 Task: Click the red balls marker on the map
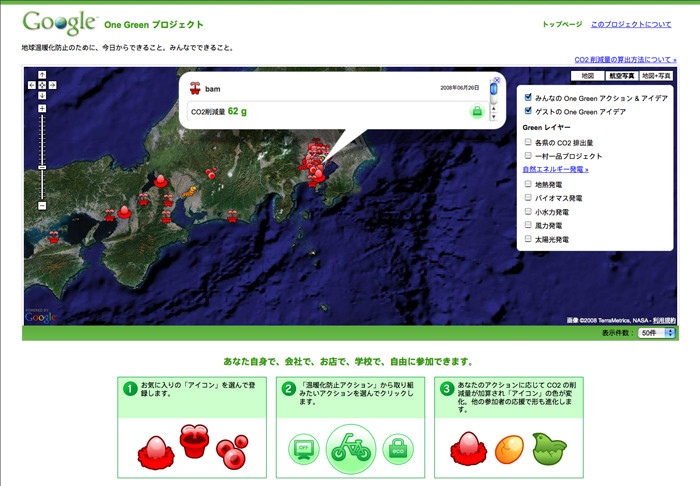[x=211, y=173]
